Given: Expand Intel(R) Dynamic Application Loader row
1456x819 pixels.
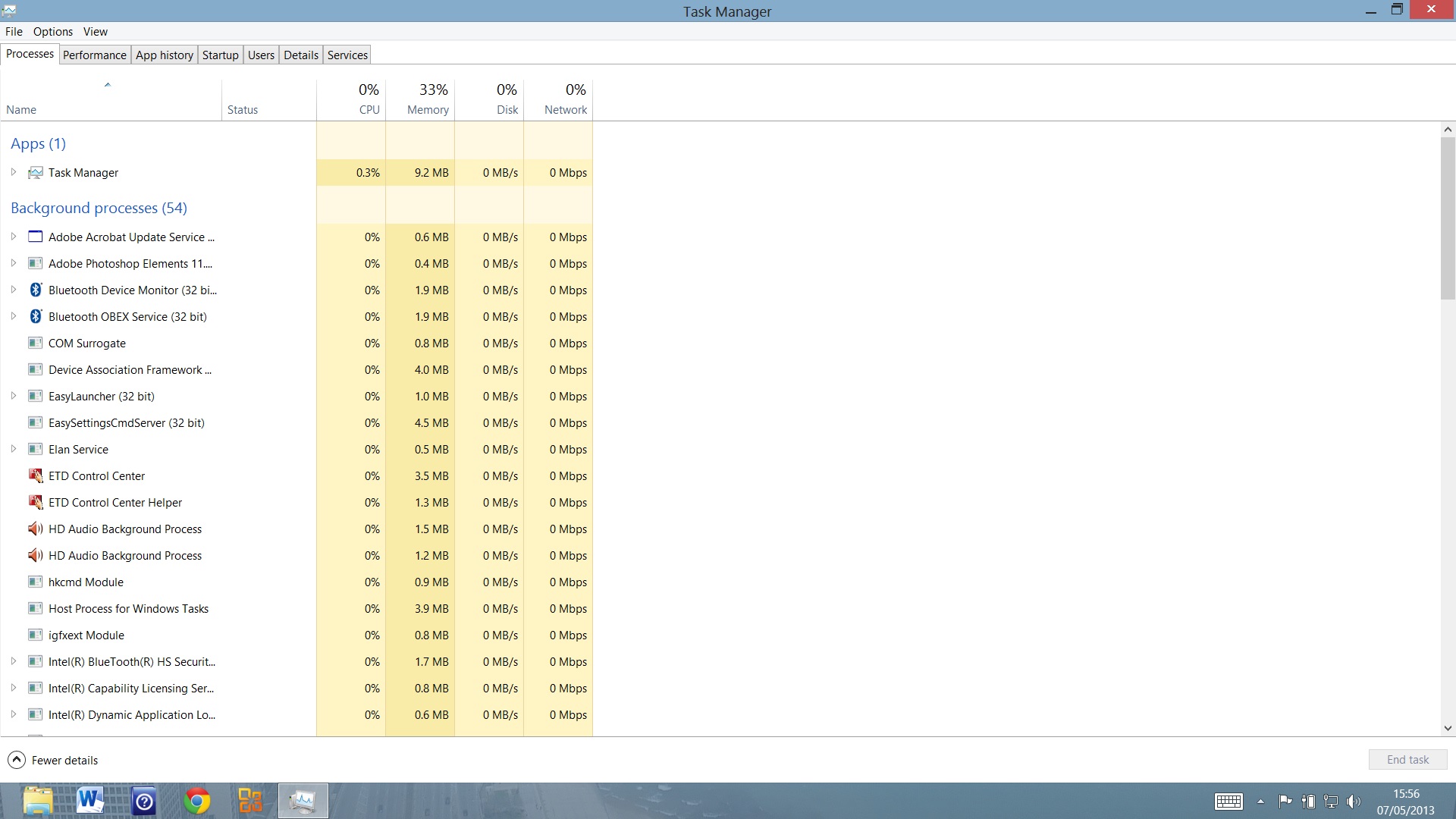Looking at the screenshot, I should 14,714.
